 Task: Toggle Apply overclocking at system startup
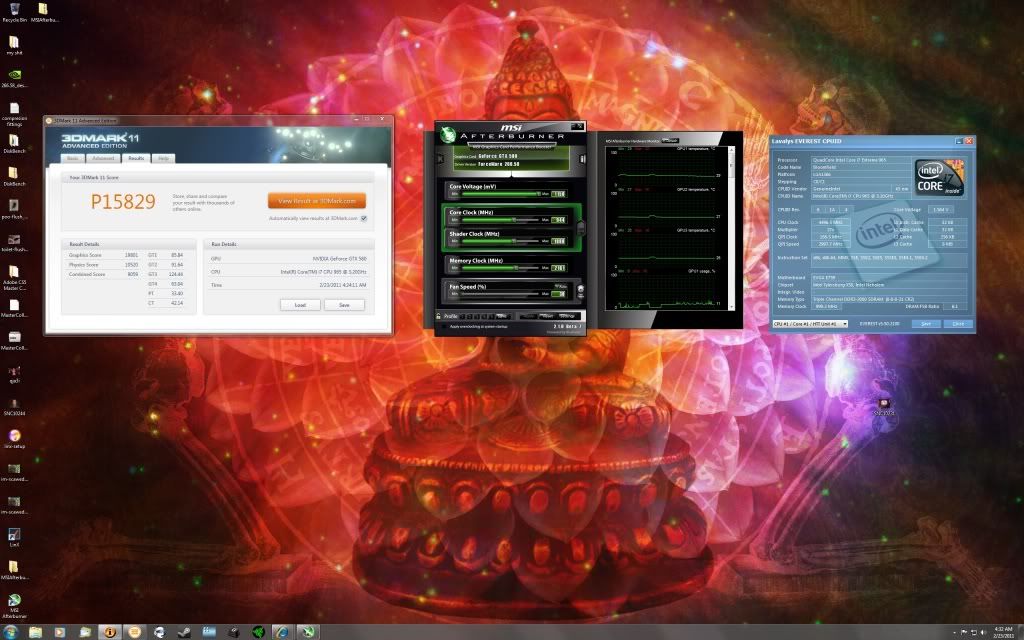[x=441, y=327]
